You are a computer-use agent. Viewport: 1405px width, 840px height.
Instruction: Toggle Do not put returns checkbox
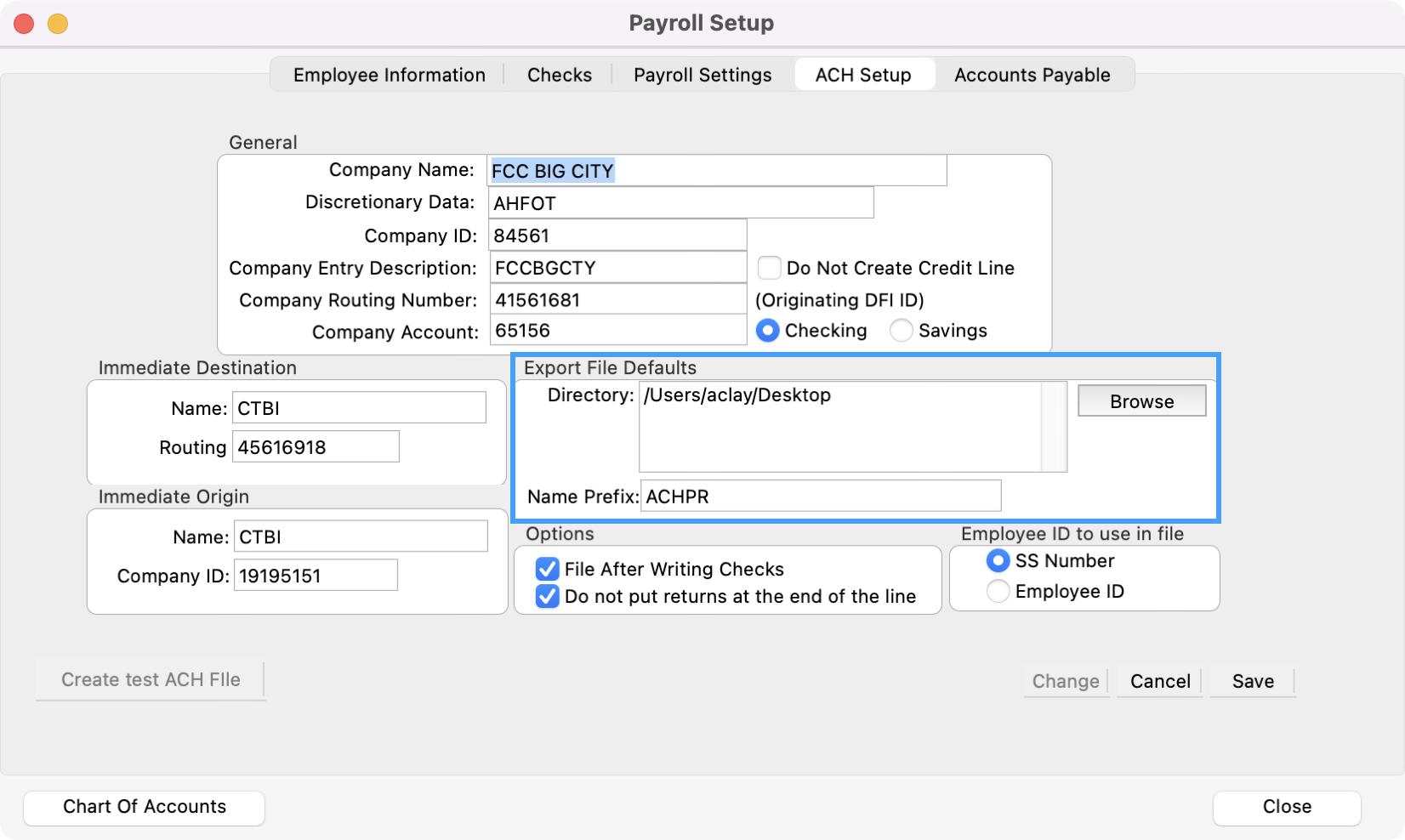click(x=548, y=597)
